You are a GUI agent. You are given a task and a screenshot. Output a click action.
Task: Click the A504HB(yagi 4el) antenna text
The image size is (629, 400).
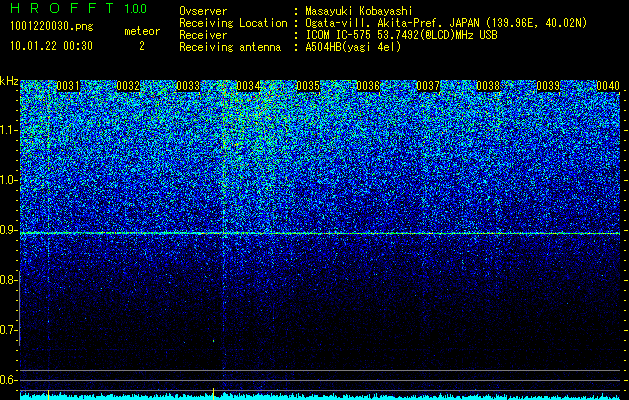353,47
